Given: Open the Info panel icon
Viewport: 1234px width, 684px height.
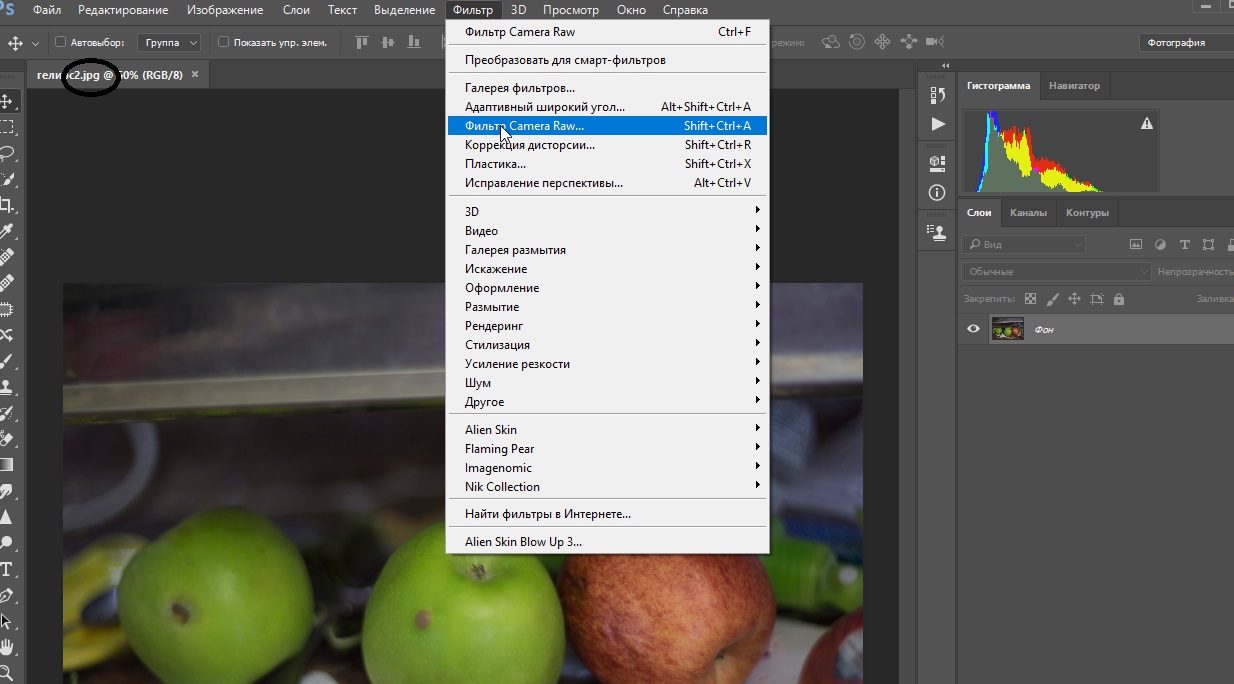Looking at the screenshot, I should 937,192.
